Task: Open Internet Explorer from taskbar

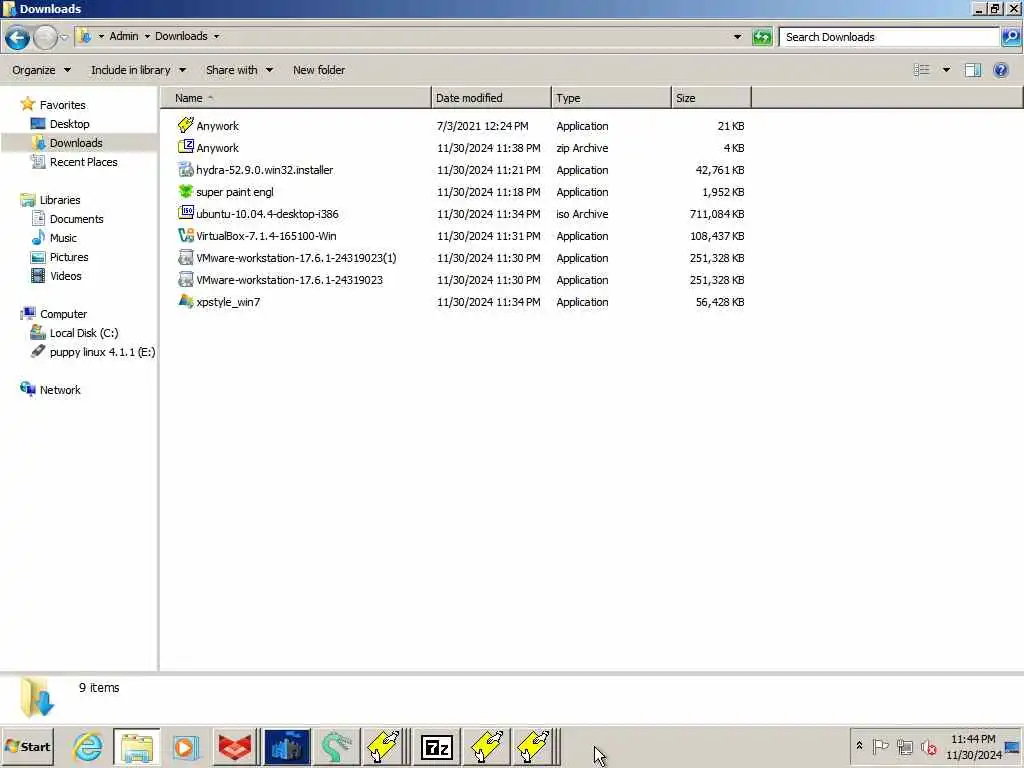Action: coord(88,746)
